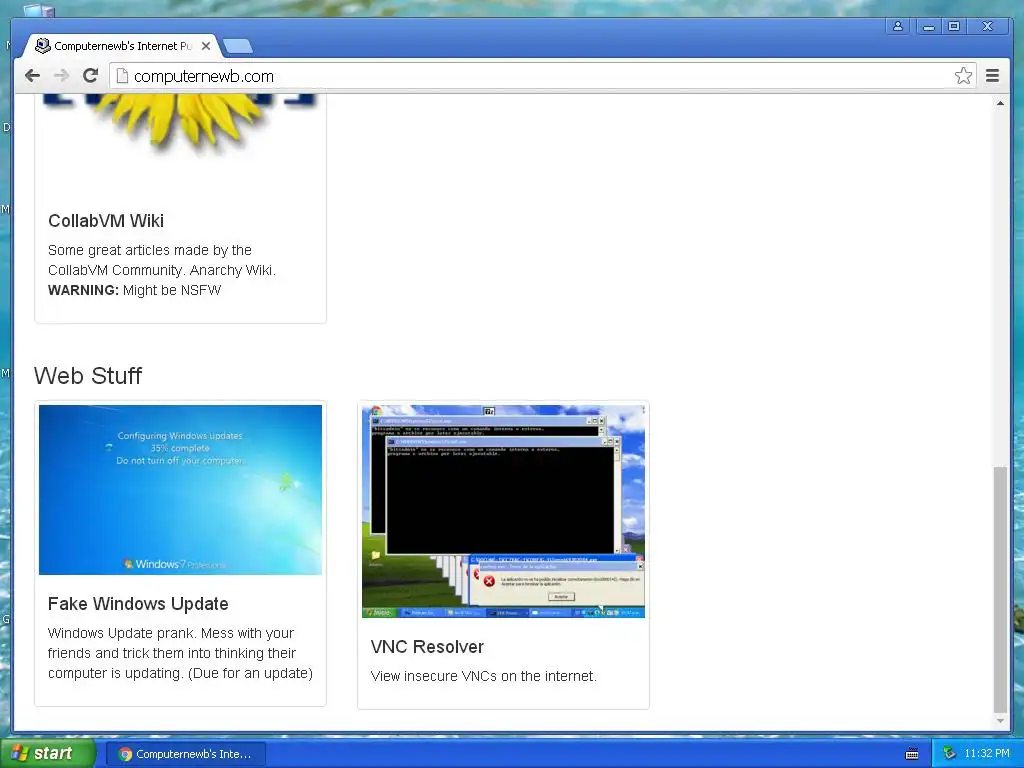Maximize the Chrome window
1024x768 pixels.
(x=953, y=26)
